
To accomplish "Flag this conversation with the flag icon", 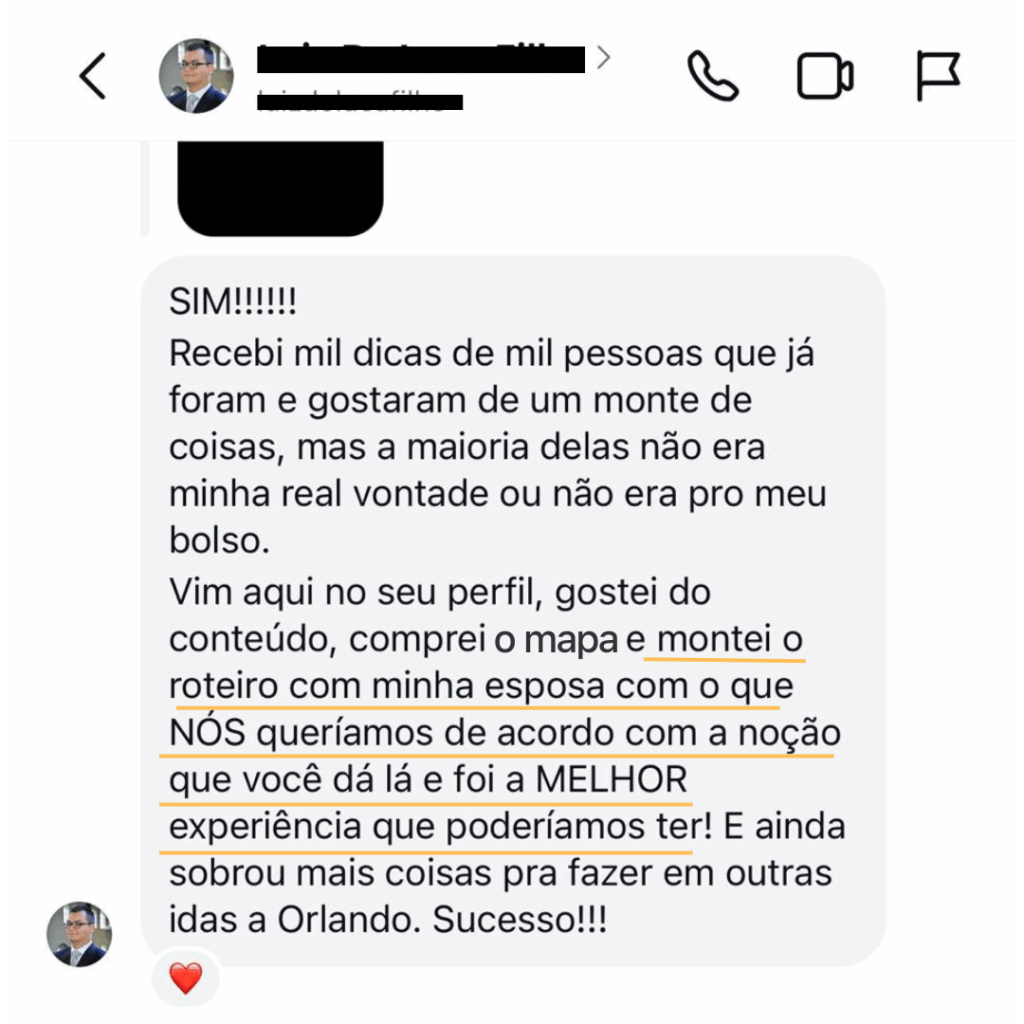I will point(938,76).
